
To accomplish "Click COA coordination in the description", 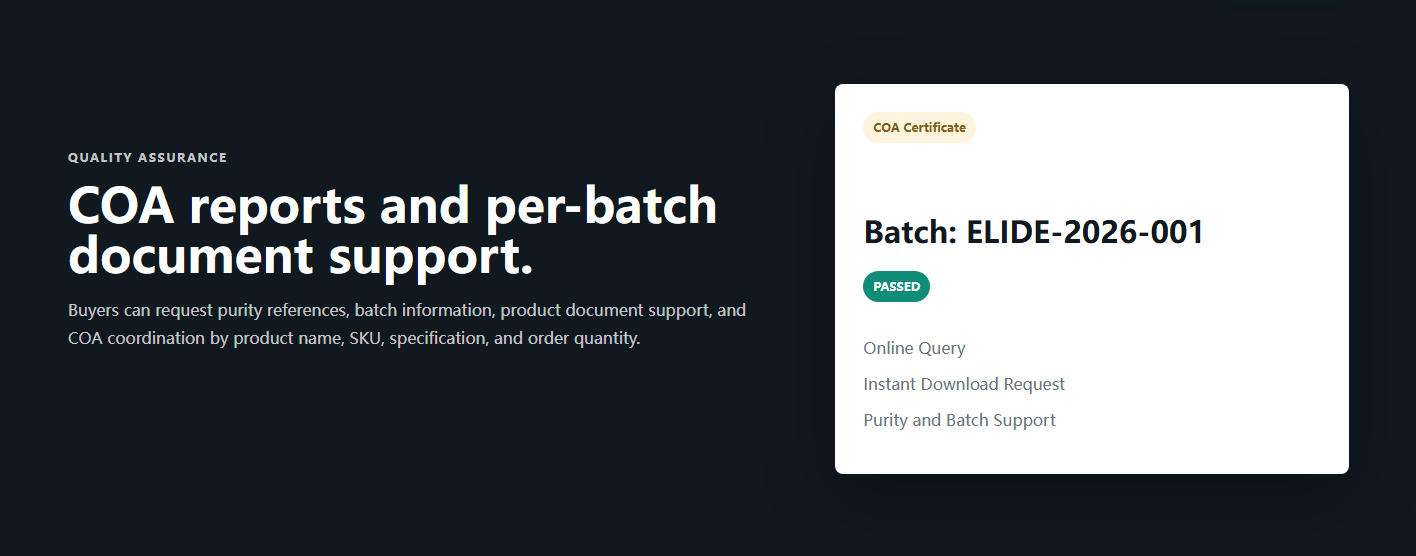I will point(136,338).
